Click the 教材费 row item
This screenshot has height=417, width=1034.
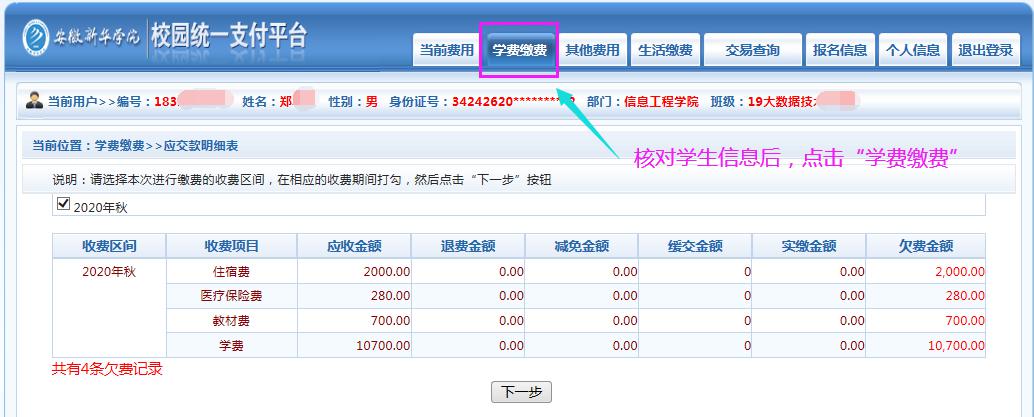tap(232, 321)
